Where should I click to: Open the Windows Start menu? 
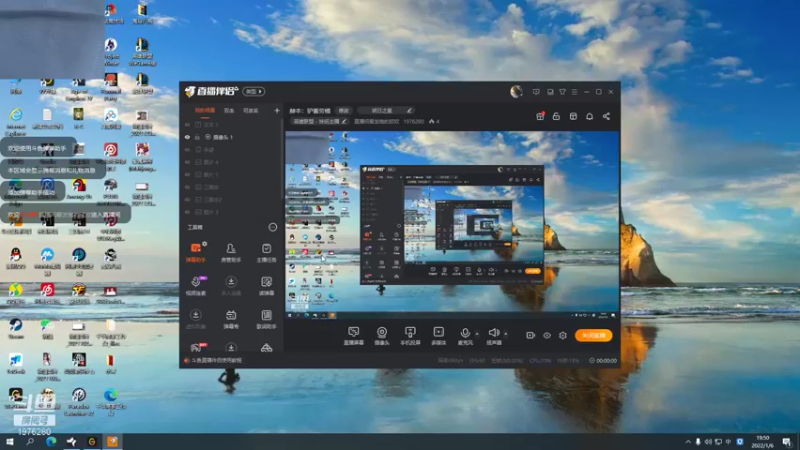pyautogui.click(x=9, y=441)
